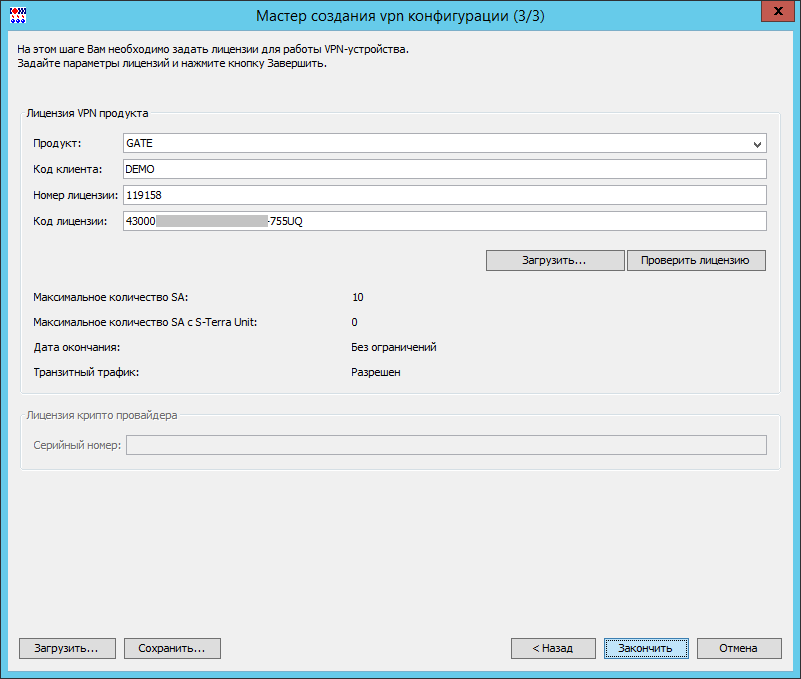Click the Транзитный трафик: label
This screenshot has width=801, height=679.
[x=86, y=372]
